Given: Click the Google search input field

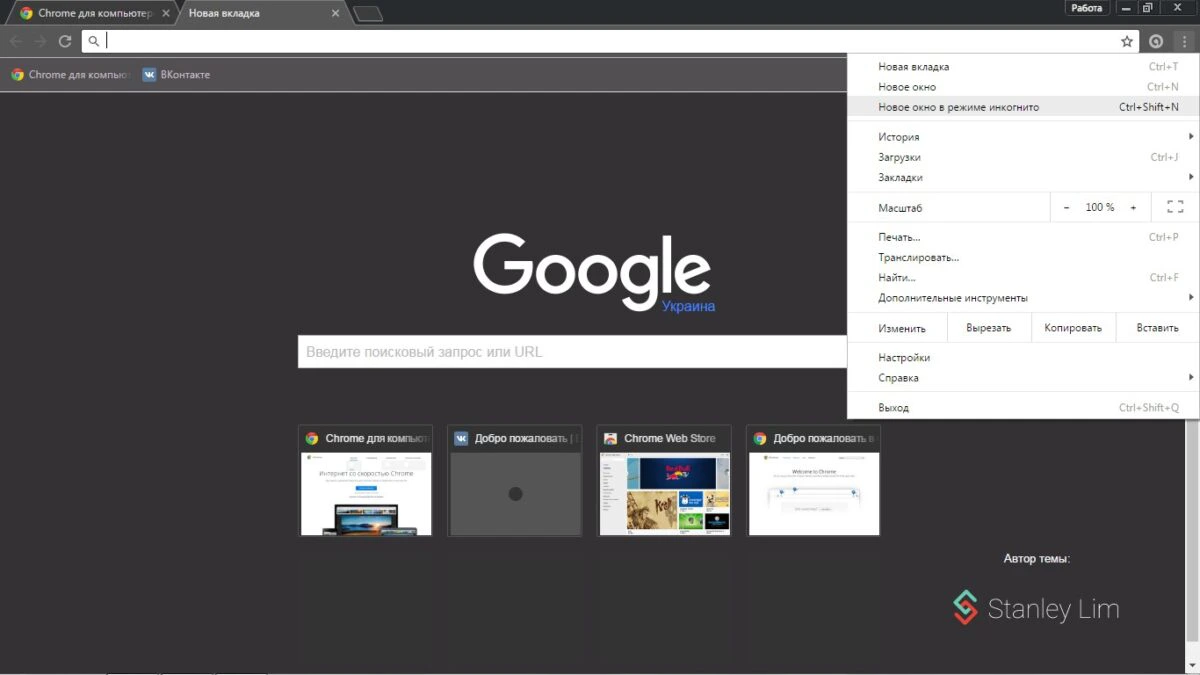Looking at the screenshot, I should point(572,352).
